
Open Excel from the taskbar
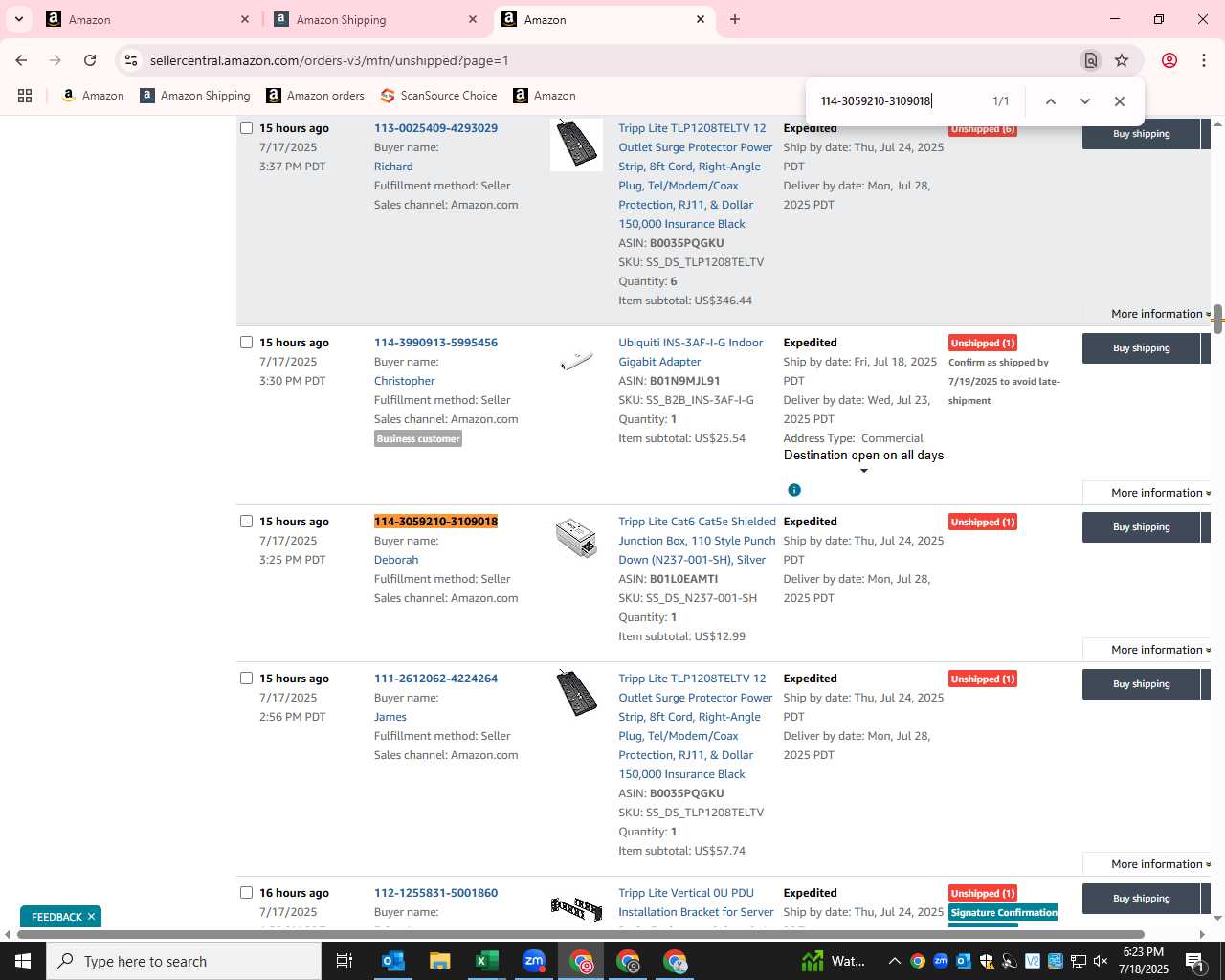[x=486, y=961]
